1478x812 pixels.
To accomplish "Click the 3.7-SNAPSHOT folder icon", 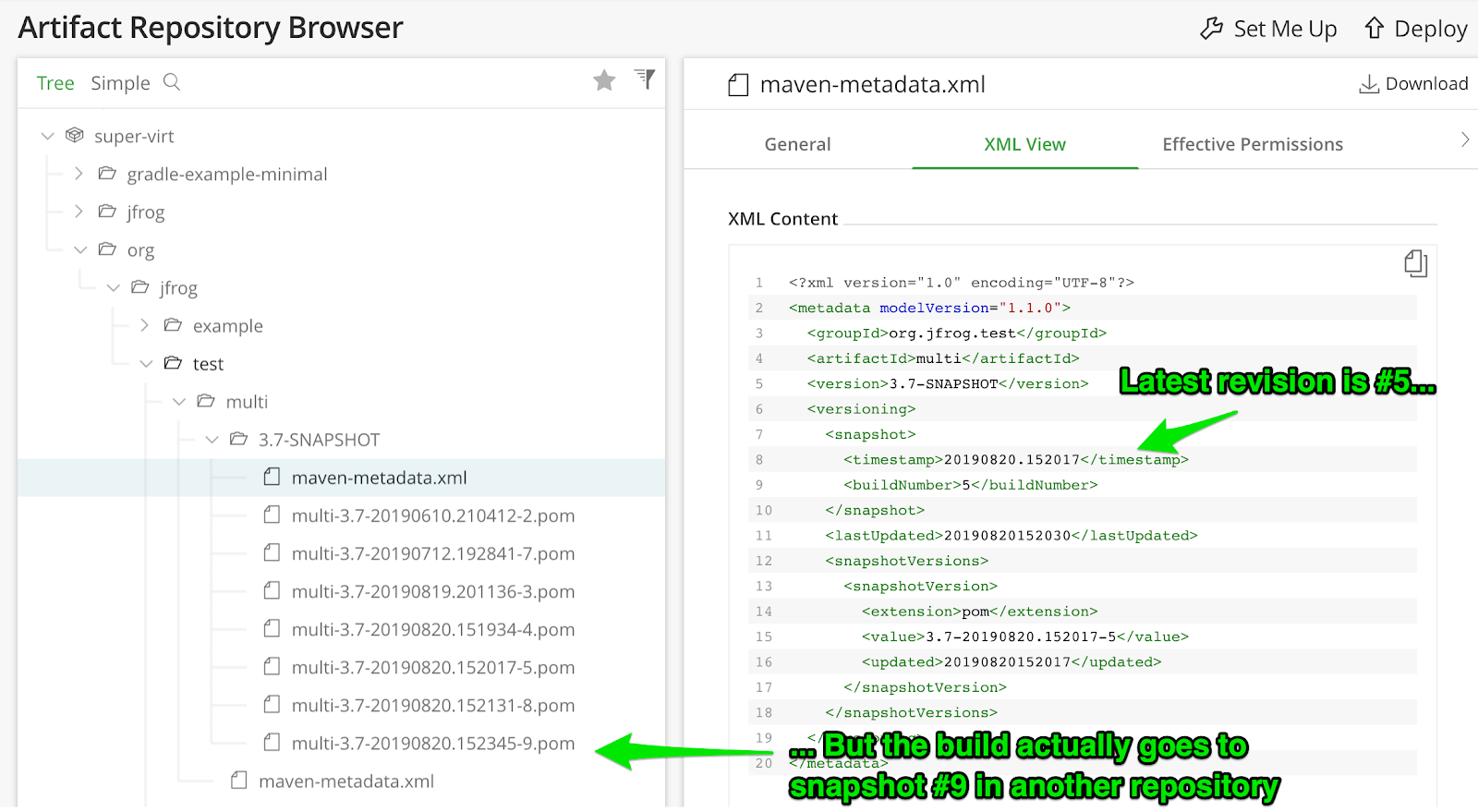I will coord(238,439).
